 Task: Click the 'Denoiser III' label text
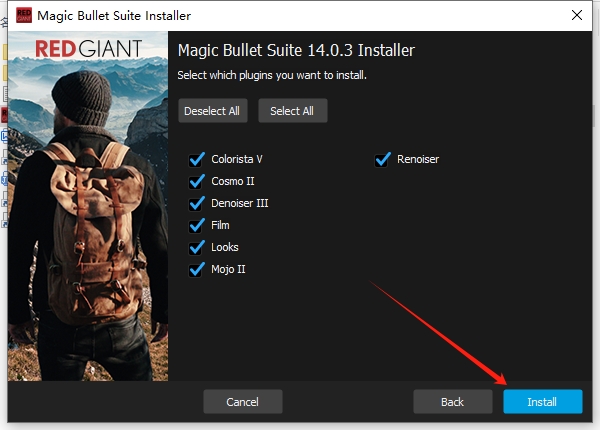pos(240,203)
